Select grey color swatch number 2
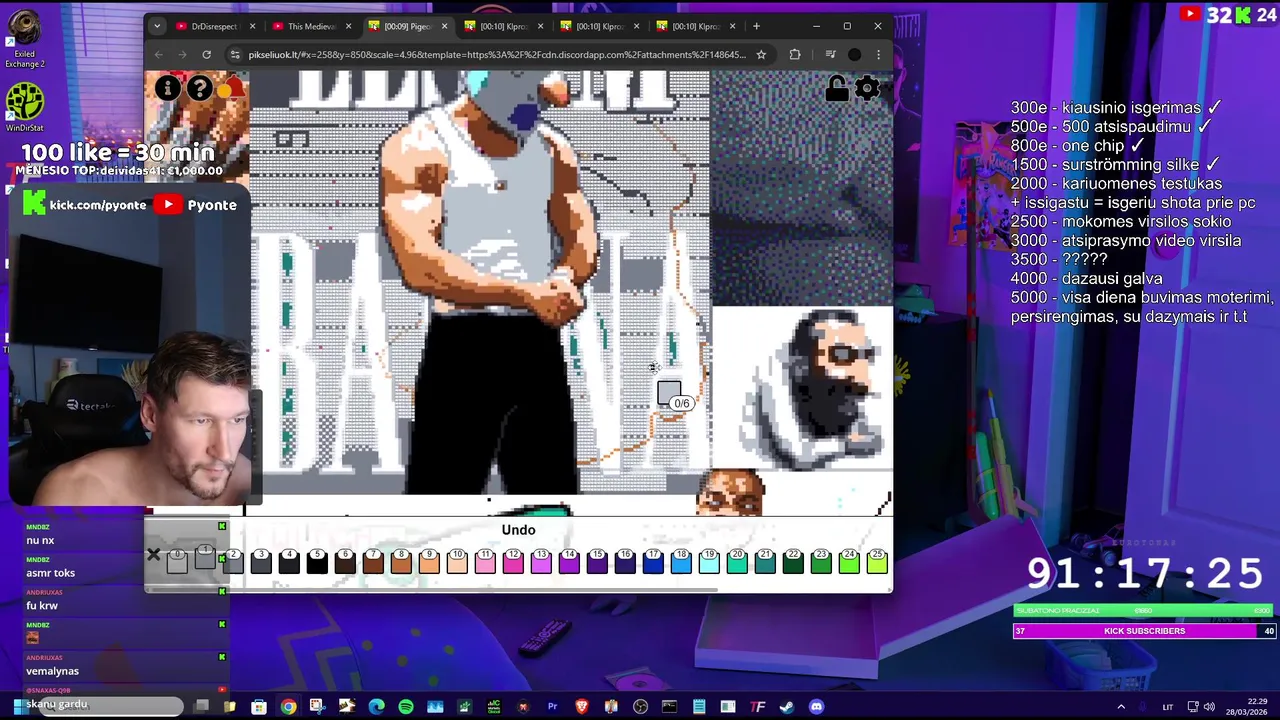 pos(233,562)
